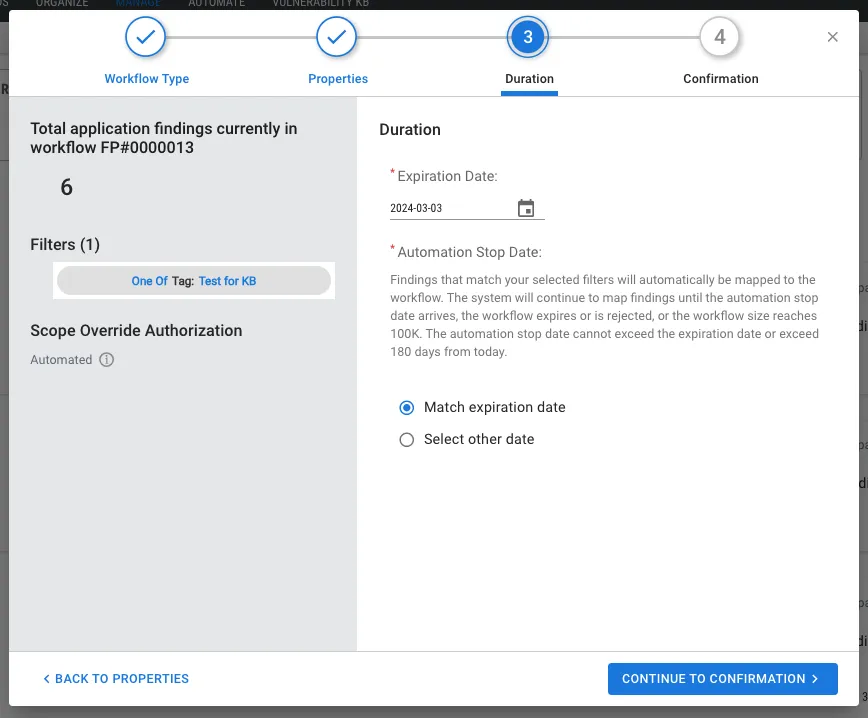
Task: Click the Expiration Date field label
Action: tap(447, 176)
